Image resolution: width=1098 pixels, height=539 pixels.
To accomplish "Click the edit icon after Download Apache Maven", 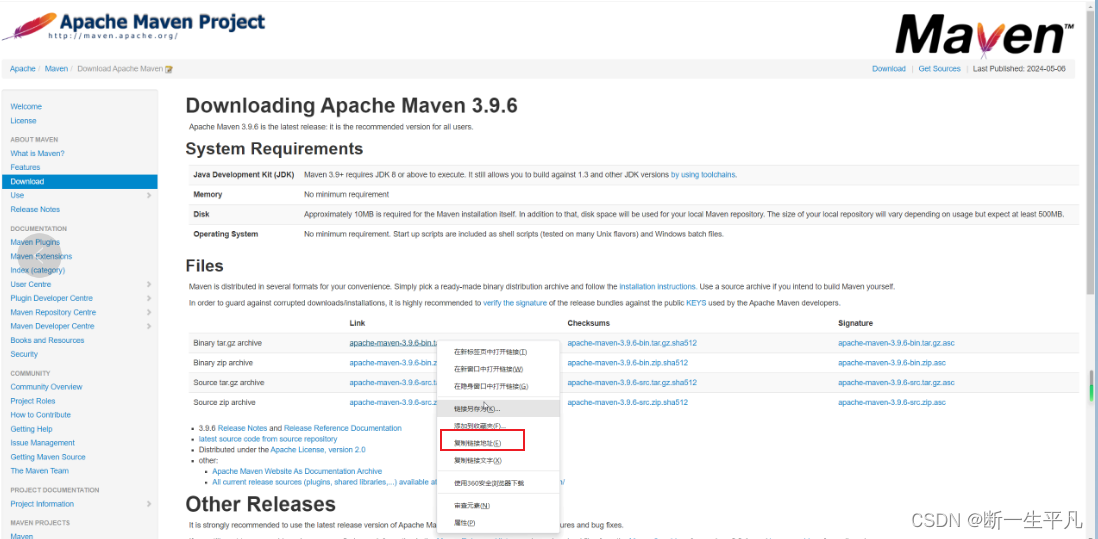I will 169,69.
